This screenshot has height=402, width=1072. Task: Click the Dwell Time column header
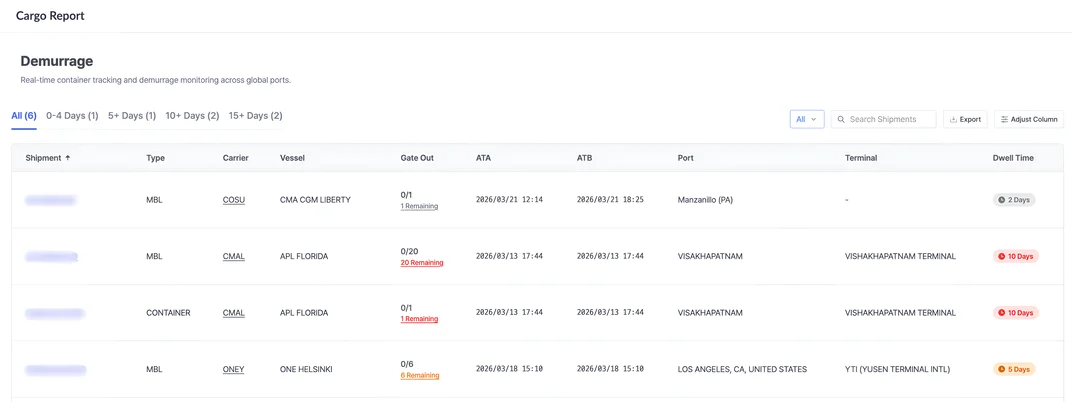coord(1013,158)
